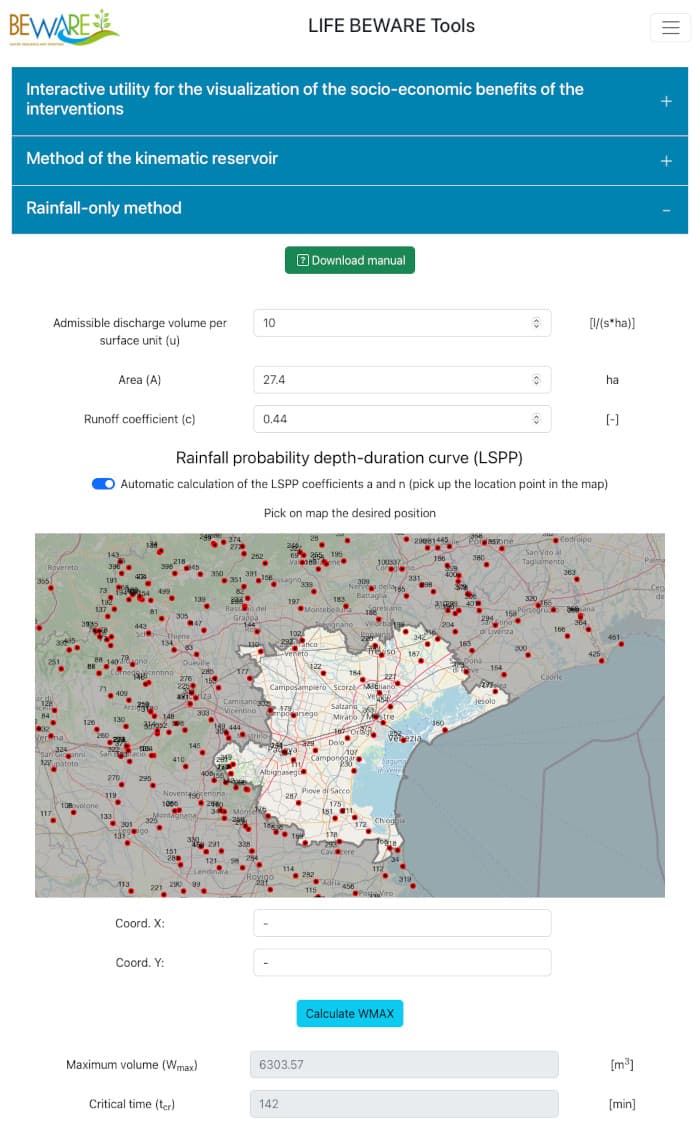Click the Runoff coefficient input field
The image size is (700, 1141).
(402, 419)
